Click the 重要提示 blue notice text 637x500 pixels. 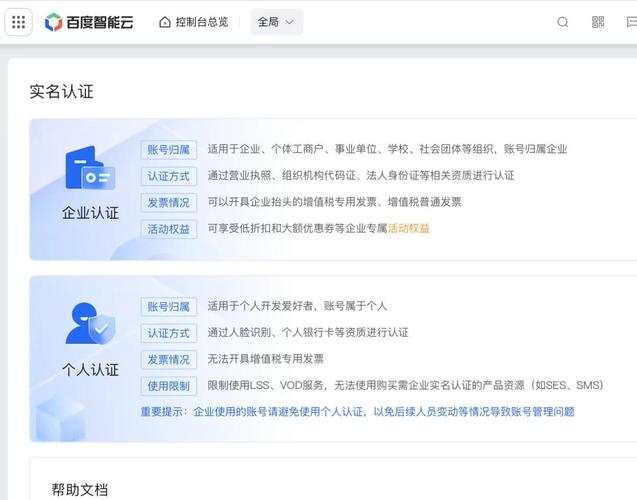(358, 411)
